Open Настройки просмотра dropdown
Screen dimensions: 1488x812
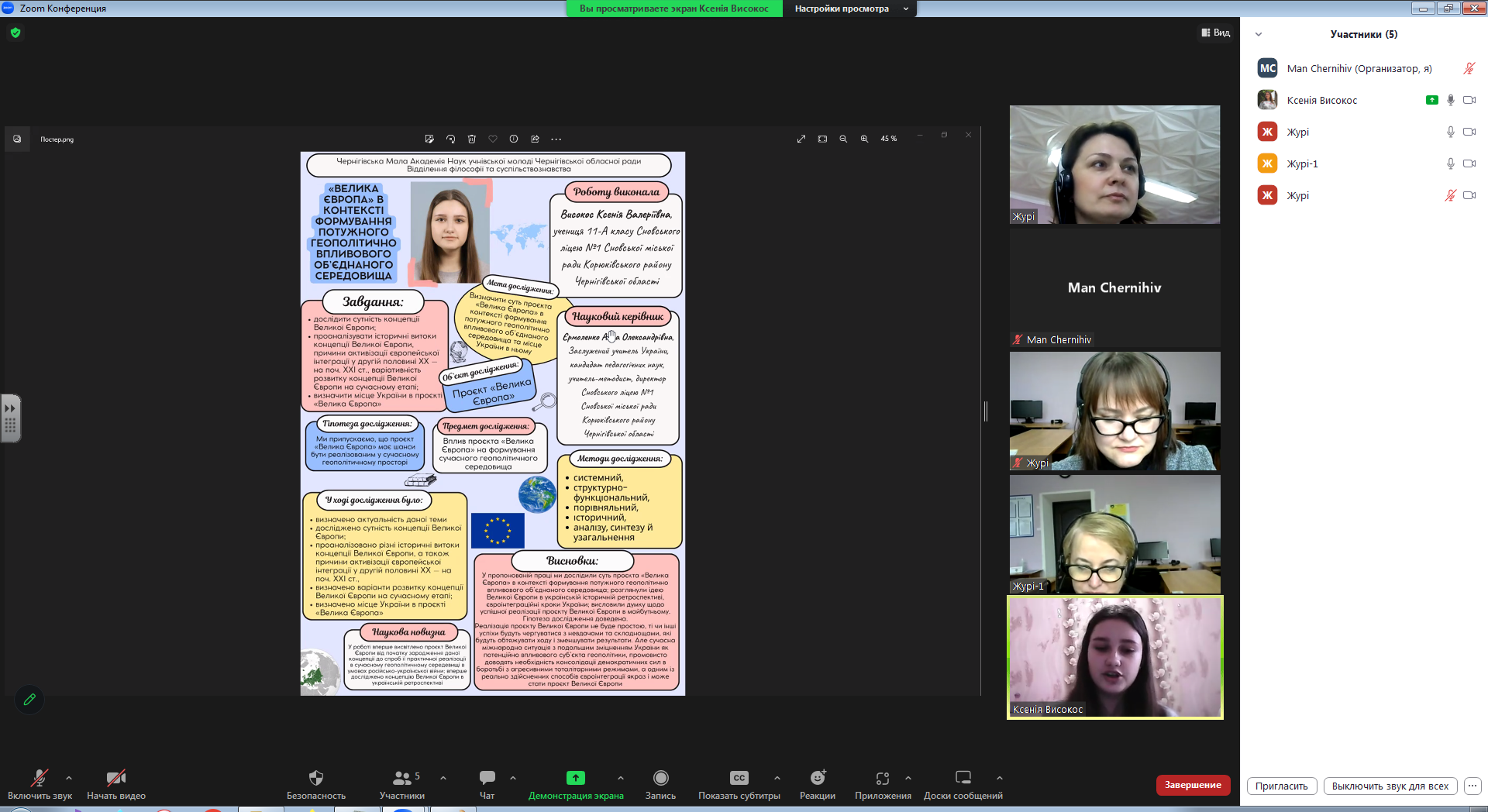tap(850, 9)
